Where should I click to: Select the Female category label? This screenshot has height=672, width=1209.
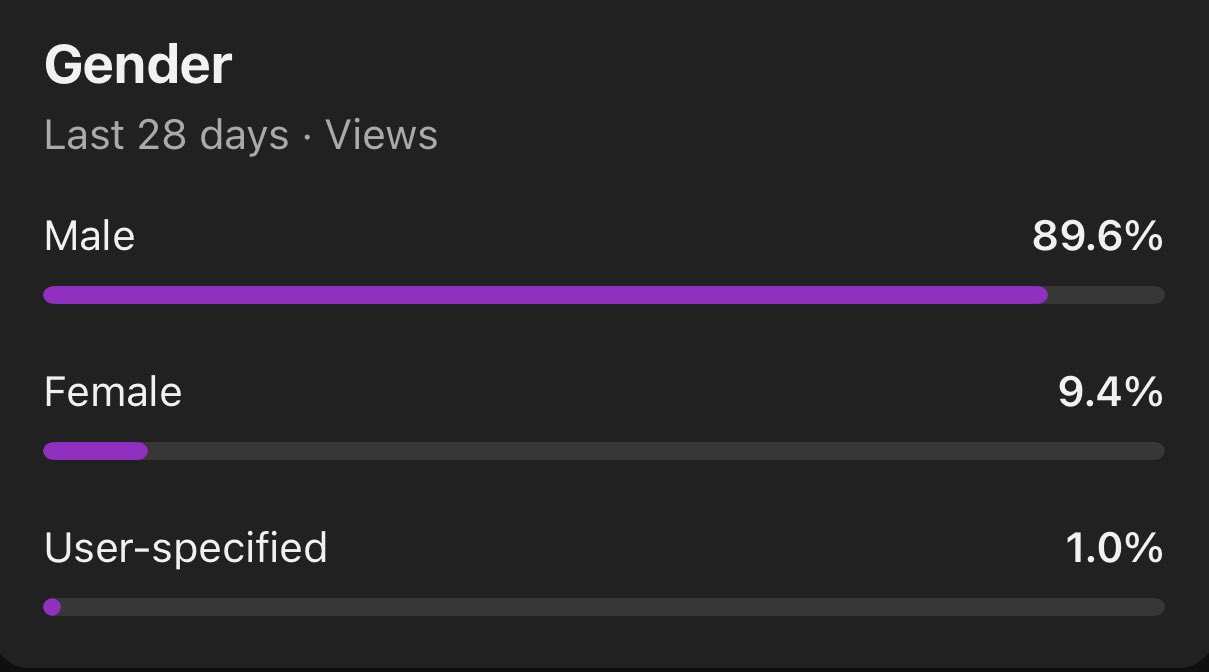[x=113, y=392]
